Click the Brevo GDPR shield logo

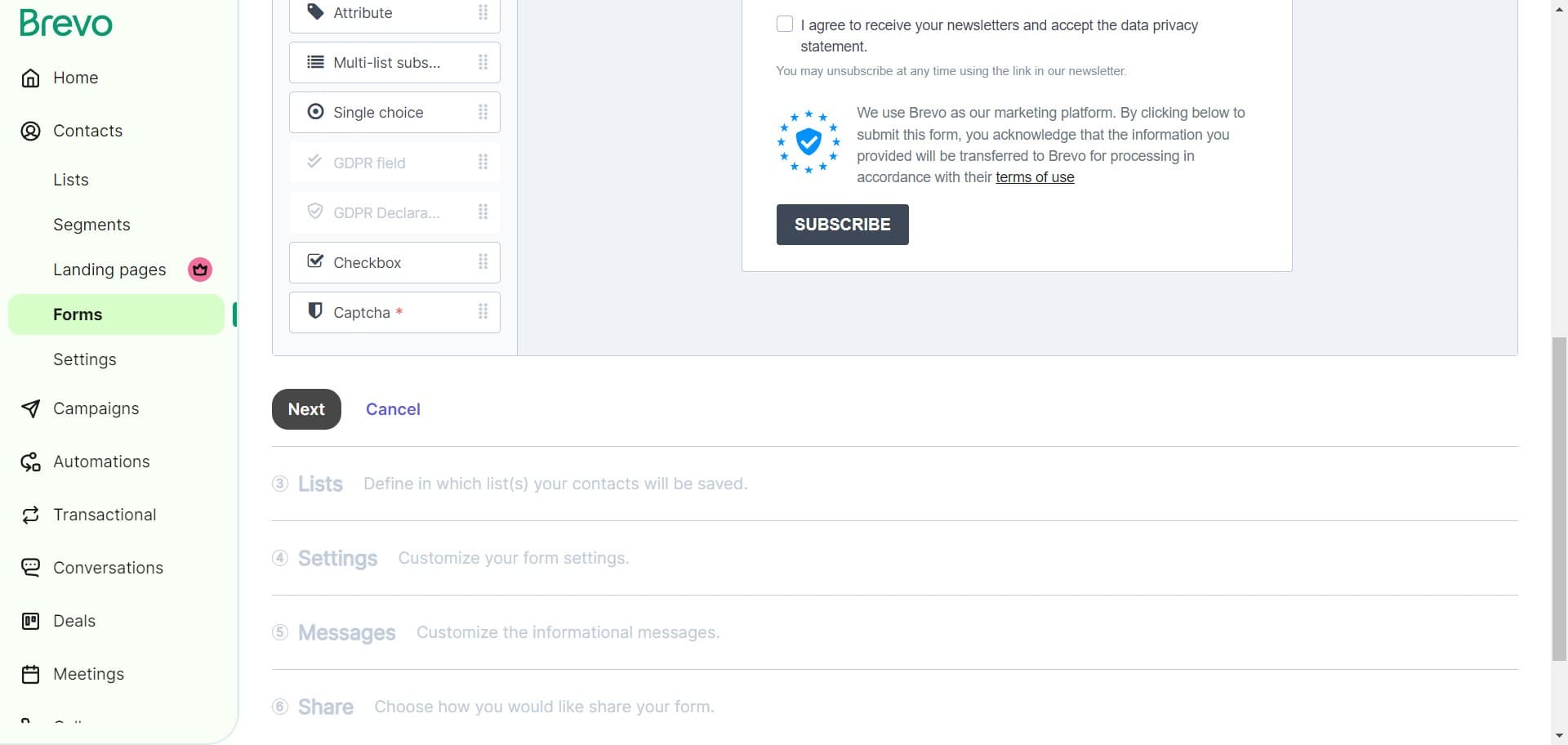[x=808, y=142]
